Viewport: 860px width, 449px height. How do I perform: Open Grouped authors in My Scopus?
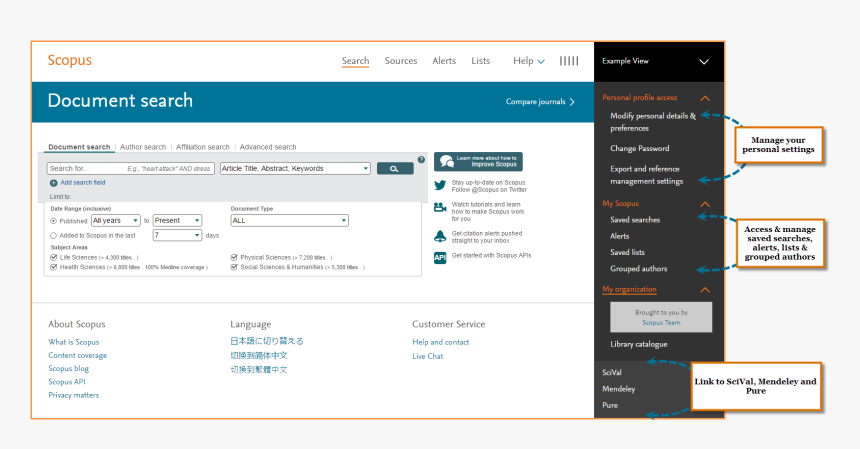[x=639, y=269]
